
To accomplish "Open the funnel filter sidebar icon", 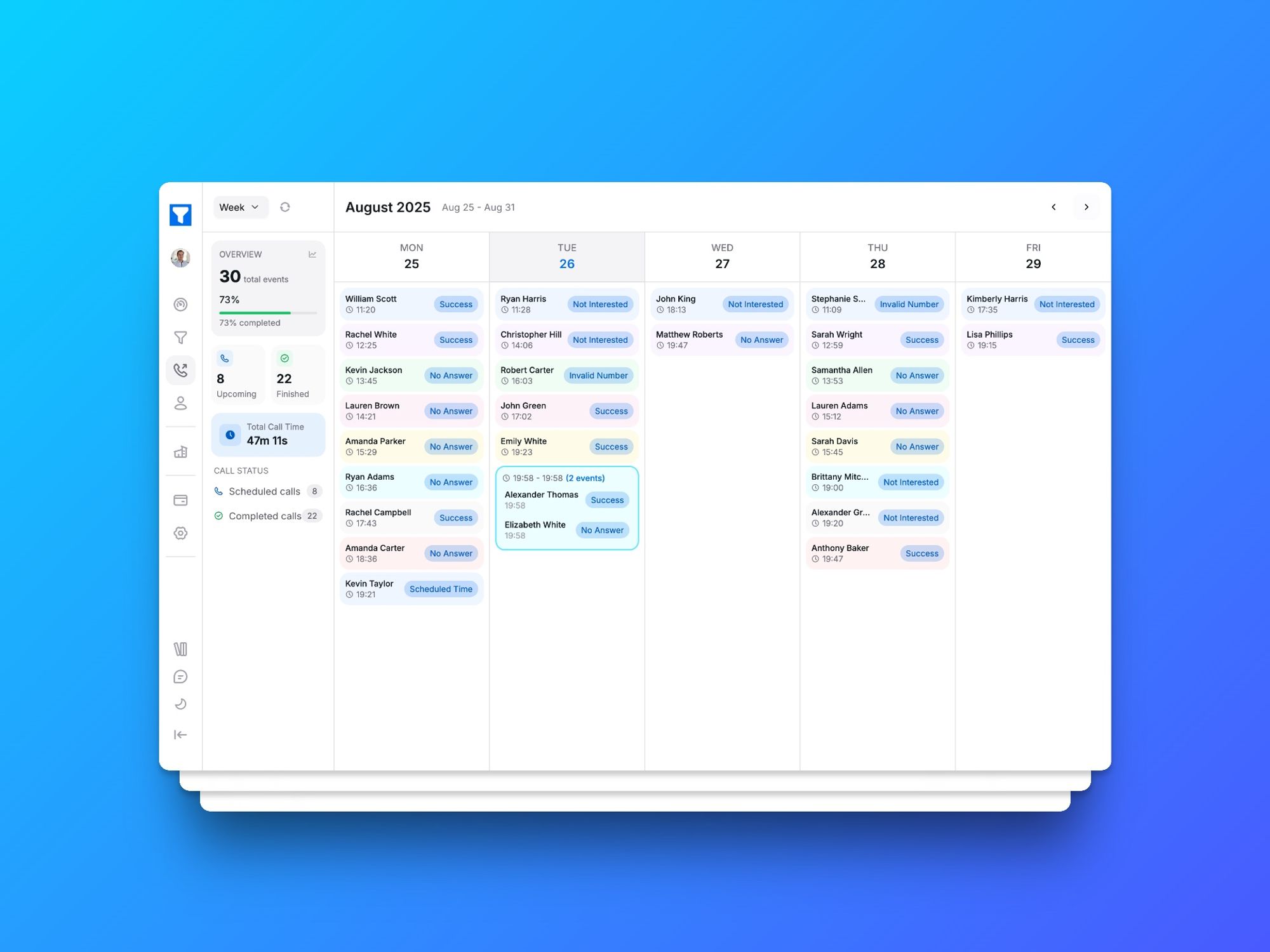I will point(180,338).
